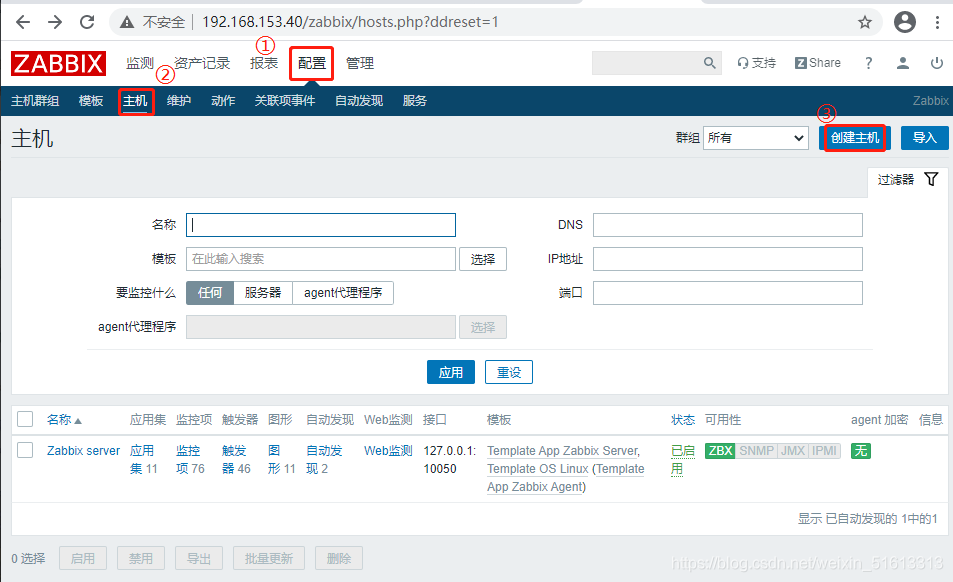Screen dimensions: 953x582
Task: Reload the page with refresh icon
Action: pos(88,22)
